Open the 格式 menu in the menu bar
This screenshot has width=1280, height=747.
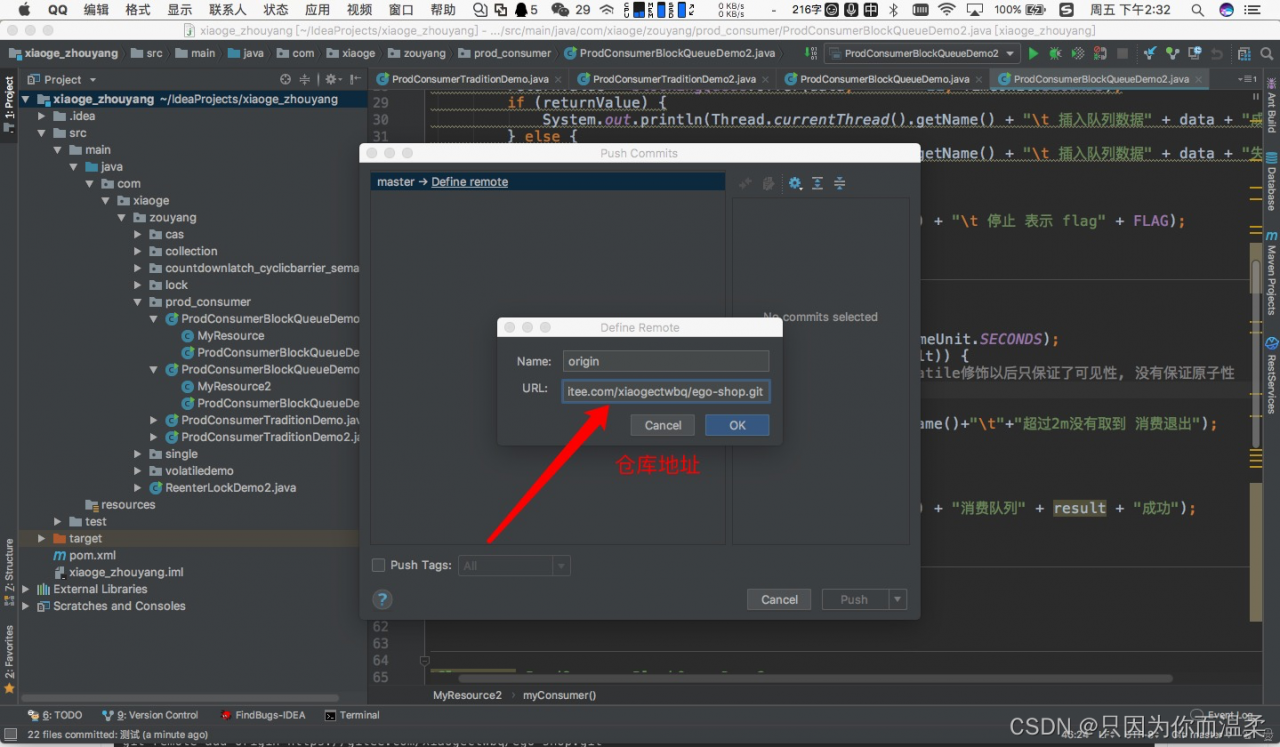[138, 10]
